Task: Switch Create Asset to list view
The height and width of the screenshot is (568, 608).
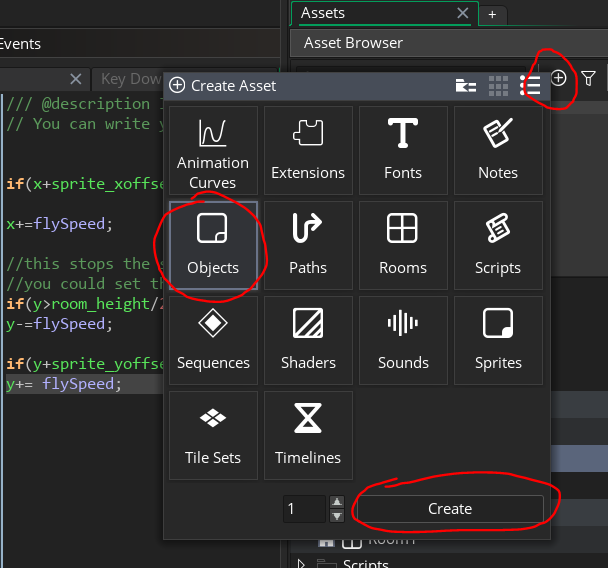Action: pos(530,85)
